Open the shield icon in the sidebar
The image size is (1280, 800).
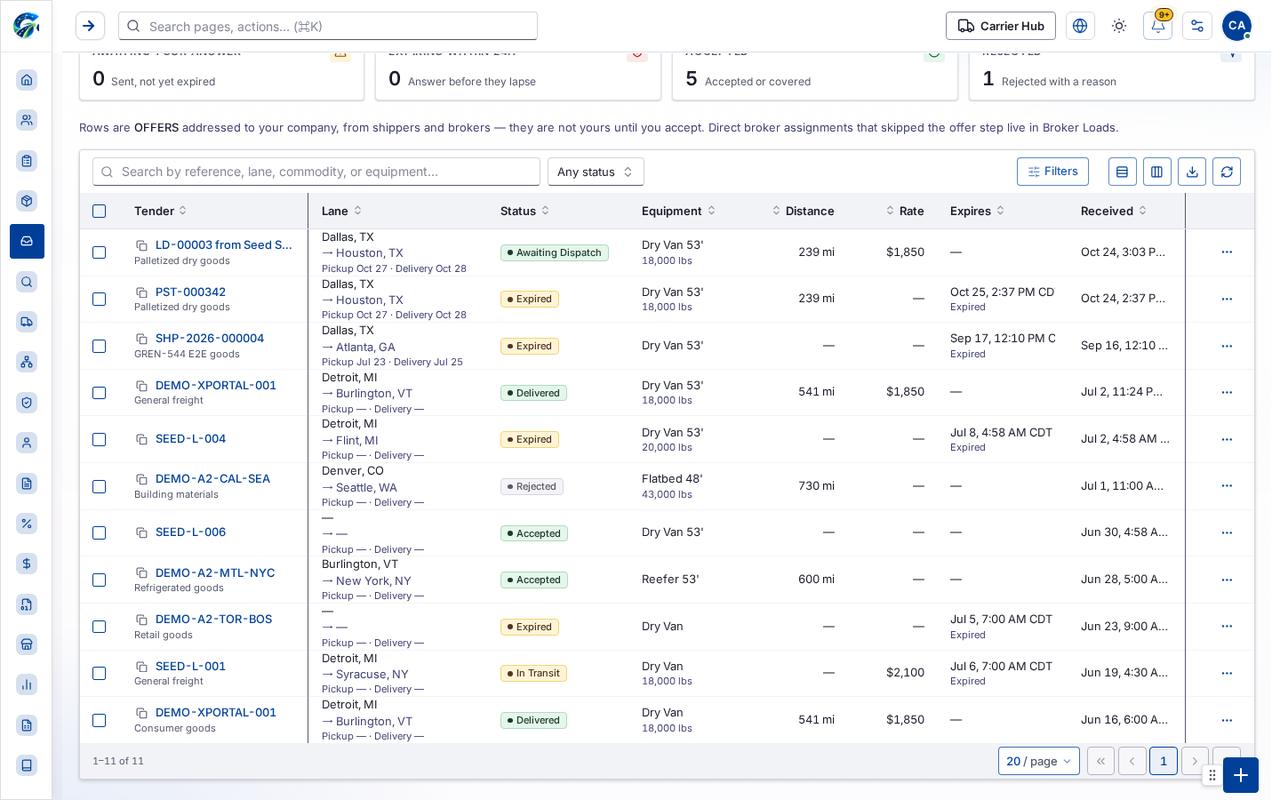point(27,402)
